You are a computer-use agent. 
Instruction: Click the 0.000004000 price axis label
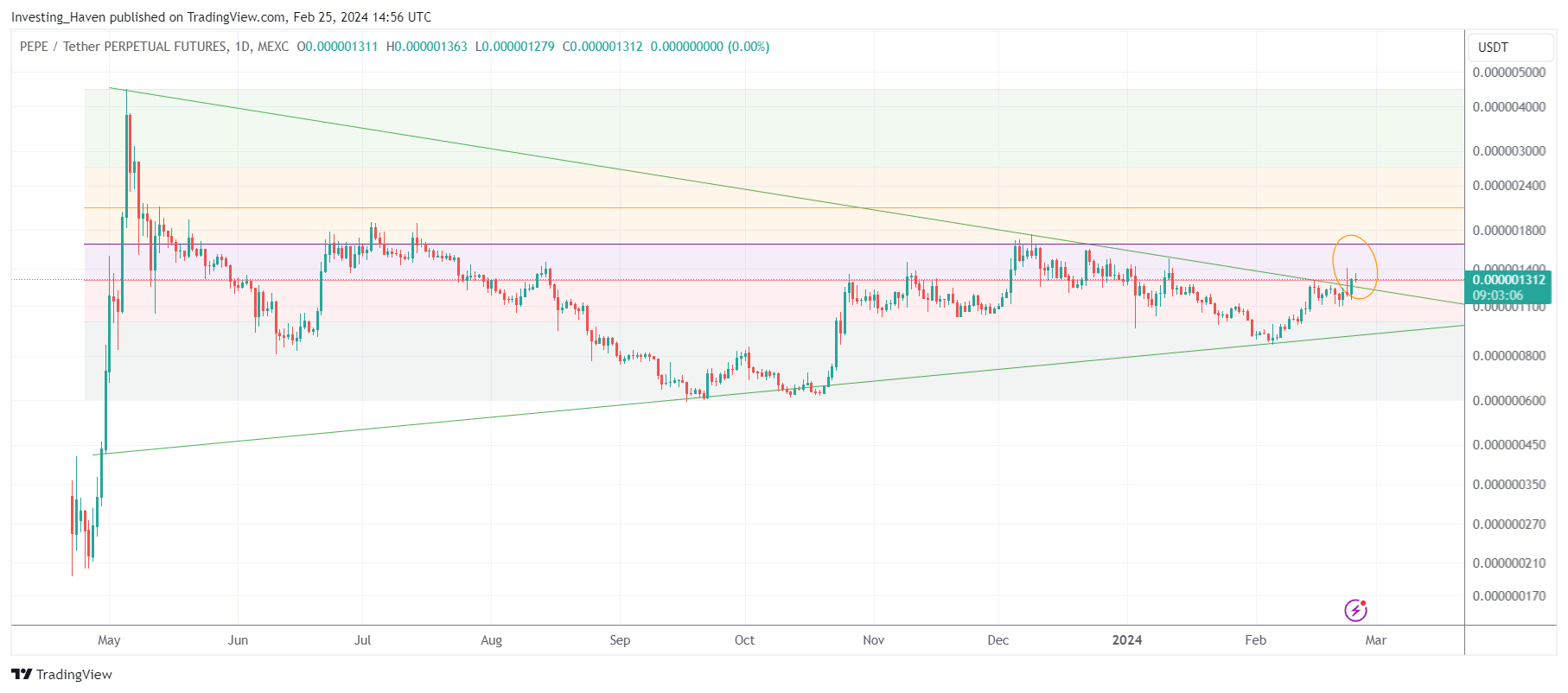tap(1509, 106)
